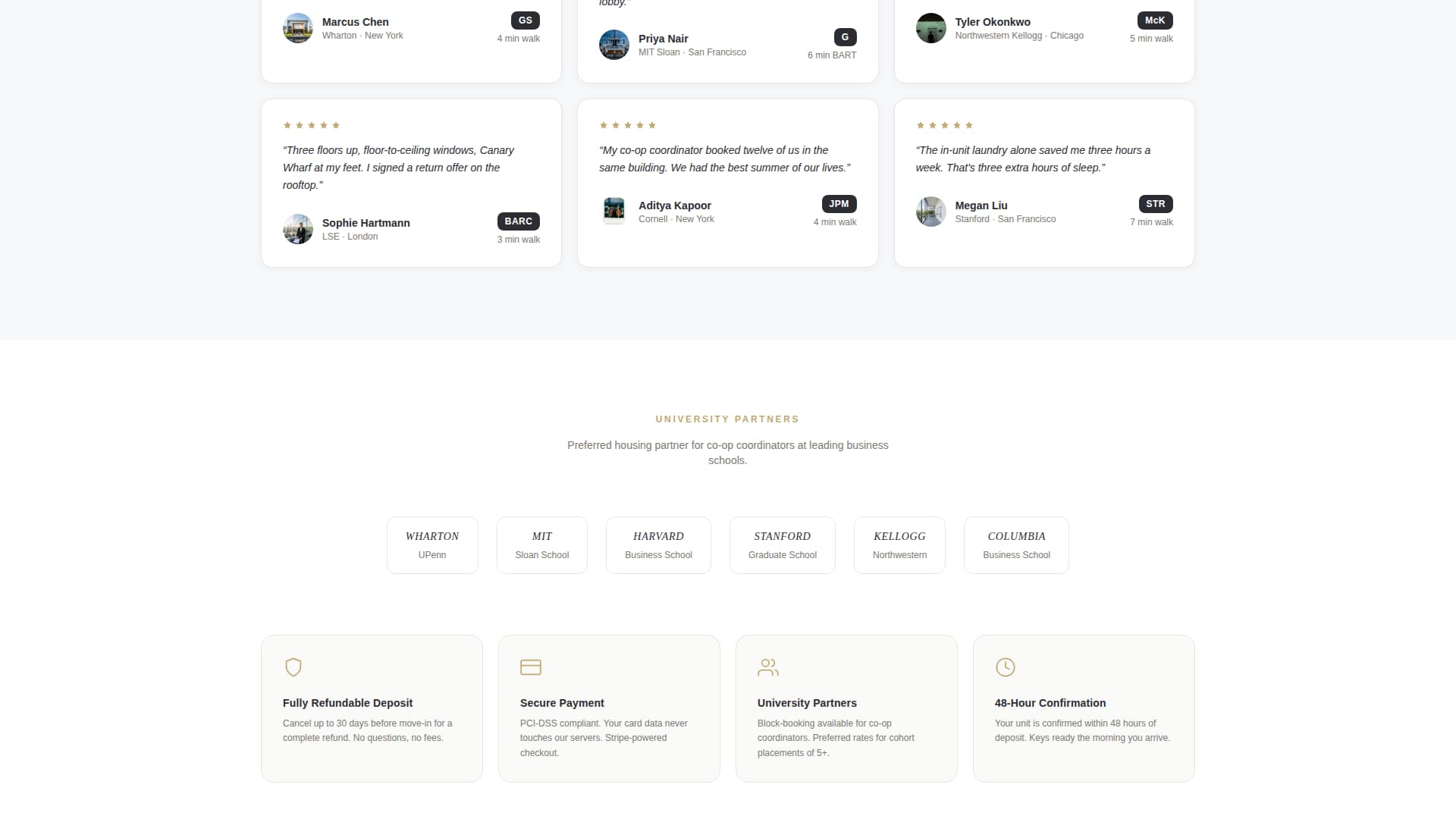Click the BARC badge near Sophie Hartmann
This screenshot has width=1456, height=819.
coord(518,221)
